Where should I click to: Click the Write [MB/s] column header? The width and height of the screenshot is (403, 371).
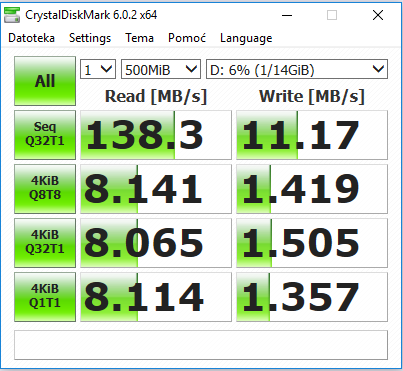pos(312,96)
